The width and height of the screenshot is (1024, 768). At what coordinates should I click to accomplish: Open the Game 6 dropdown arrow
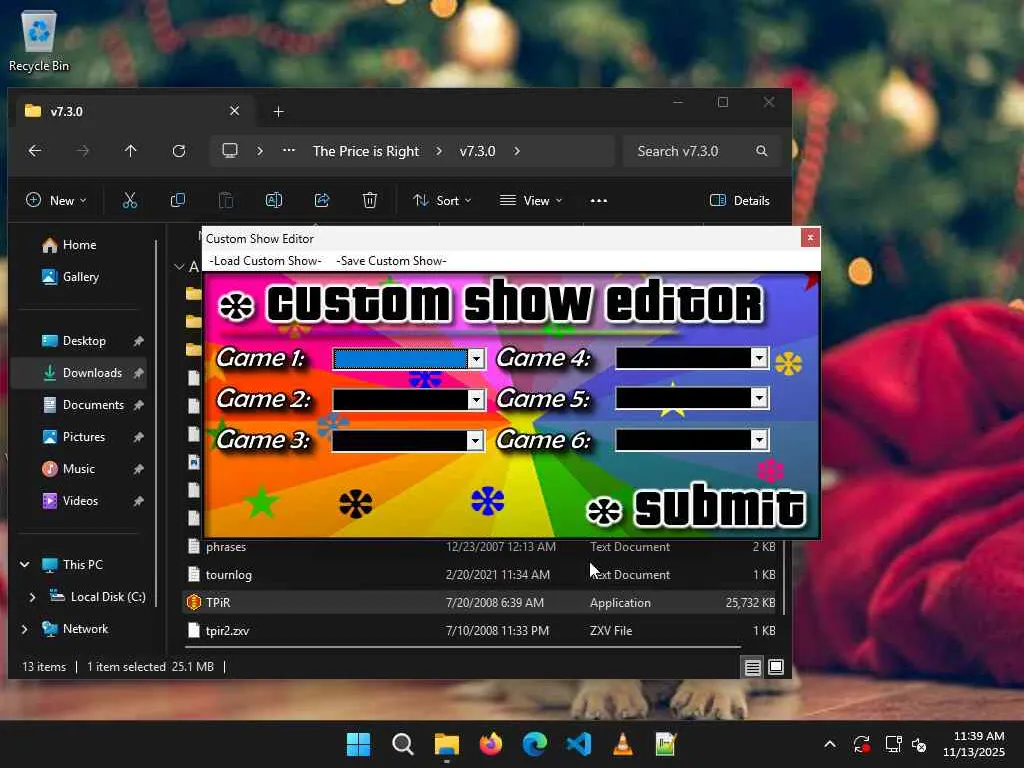click(x=759, y=440)
